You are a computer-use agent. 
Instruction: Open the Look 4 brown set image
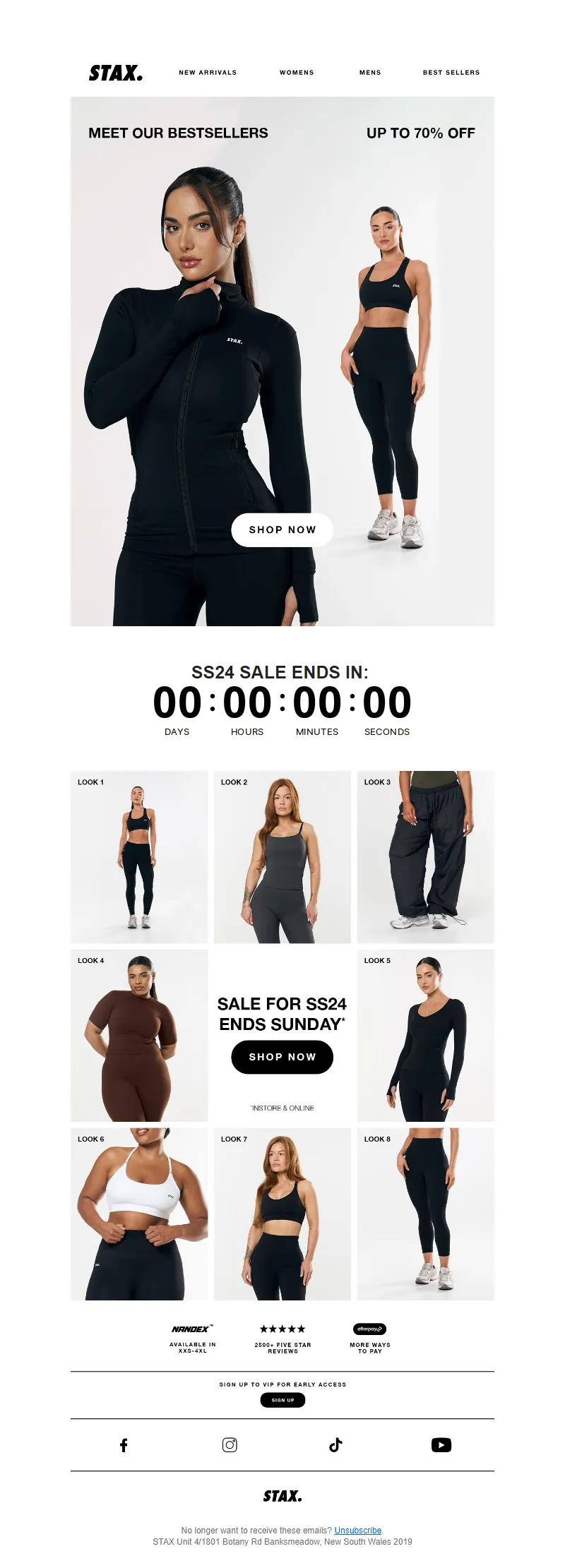[x=139, y=1036]
